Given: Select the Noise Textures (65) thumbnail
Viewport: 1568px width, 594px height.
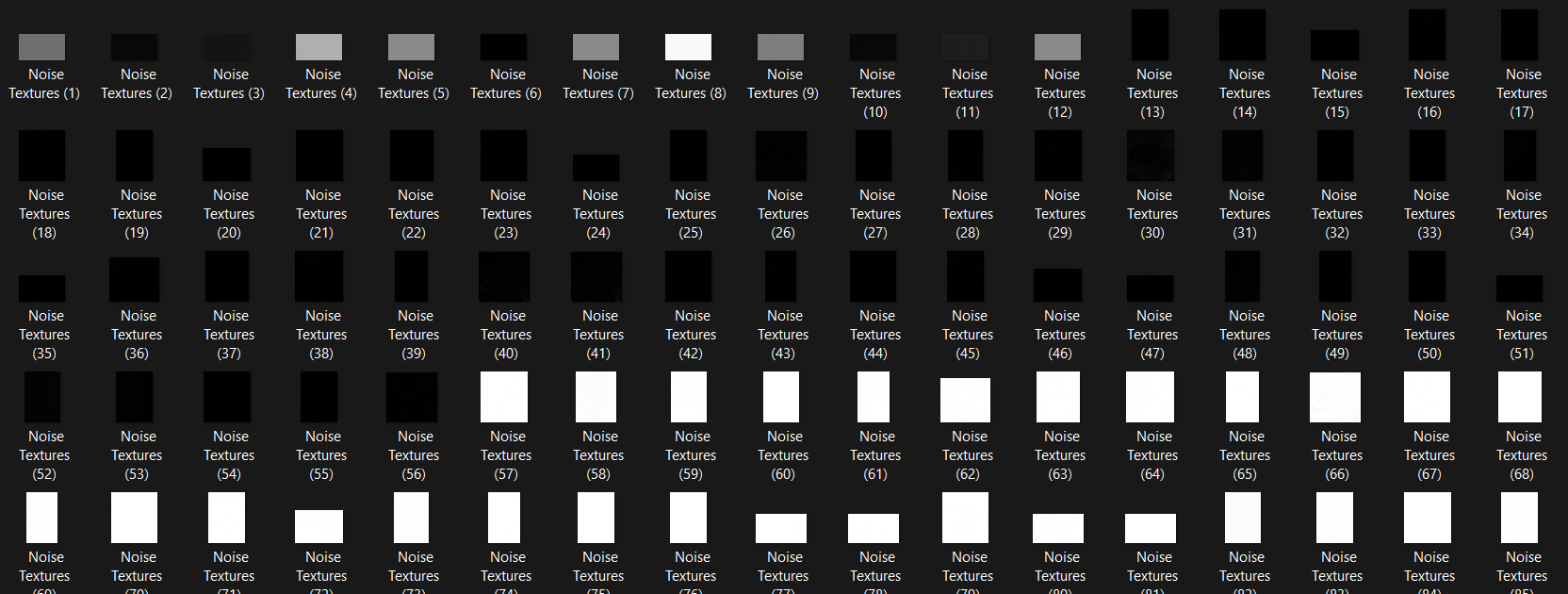Looking at the screenshot, I should [x=1243, y=397].
